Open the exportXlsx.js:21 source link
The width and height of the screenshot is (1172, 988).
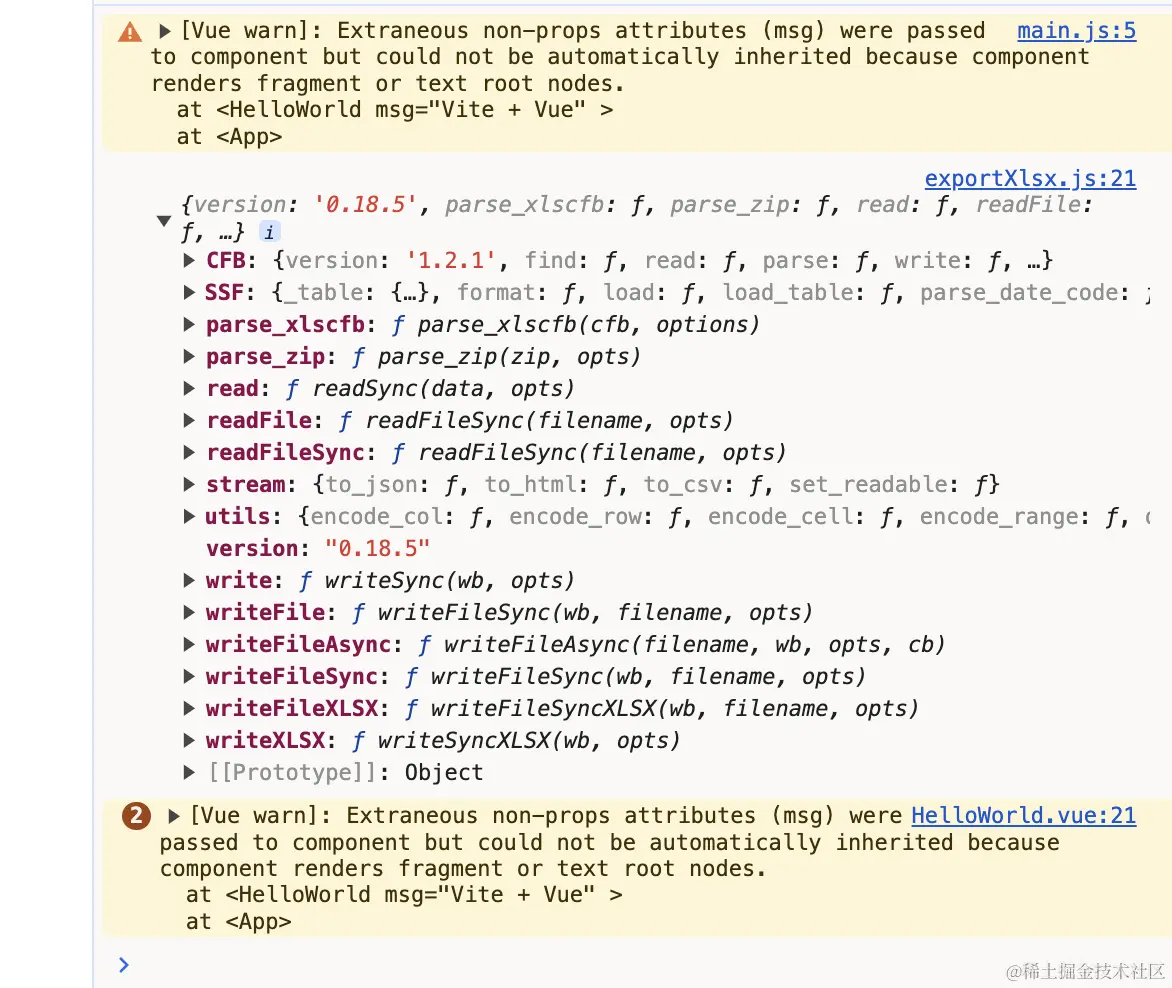[1030, 179]
